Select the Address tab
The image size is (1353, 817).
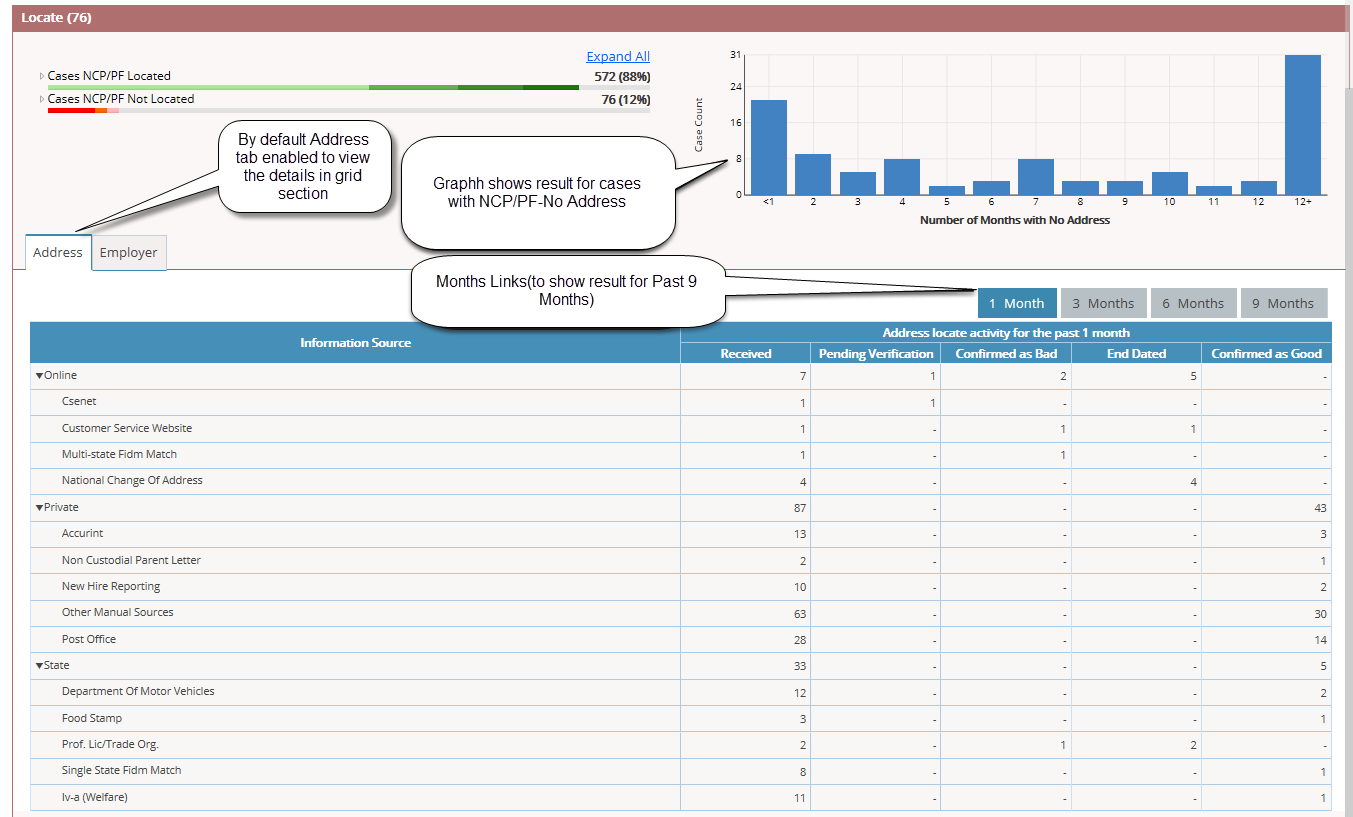point(58,252)
